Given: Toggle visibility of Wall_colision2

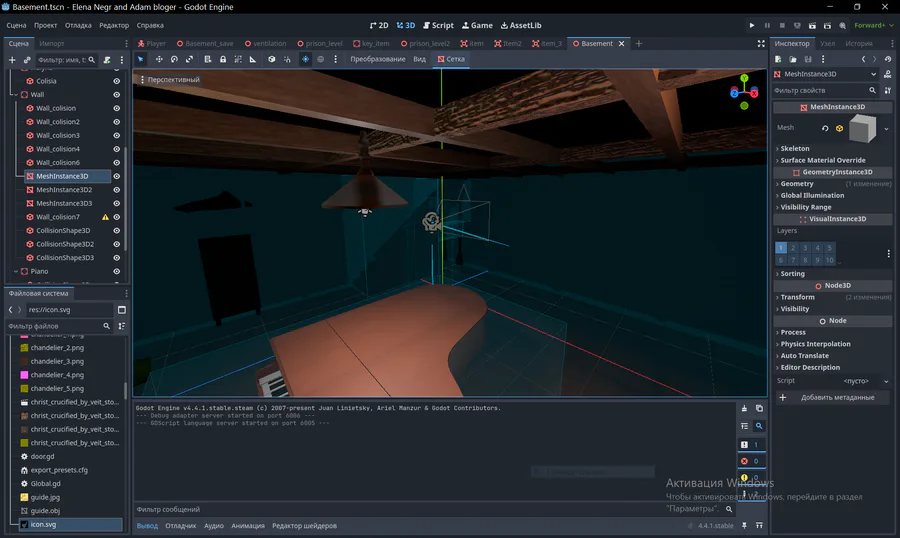Looking at the screenshot, I should tap(117, 122).
